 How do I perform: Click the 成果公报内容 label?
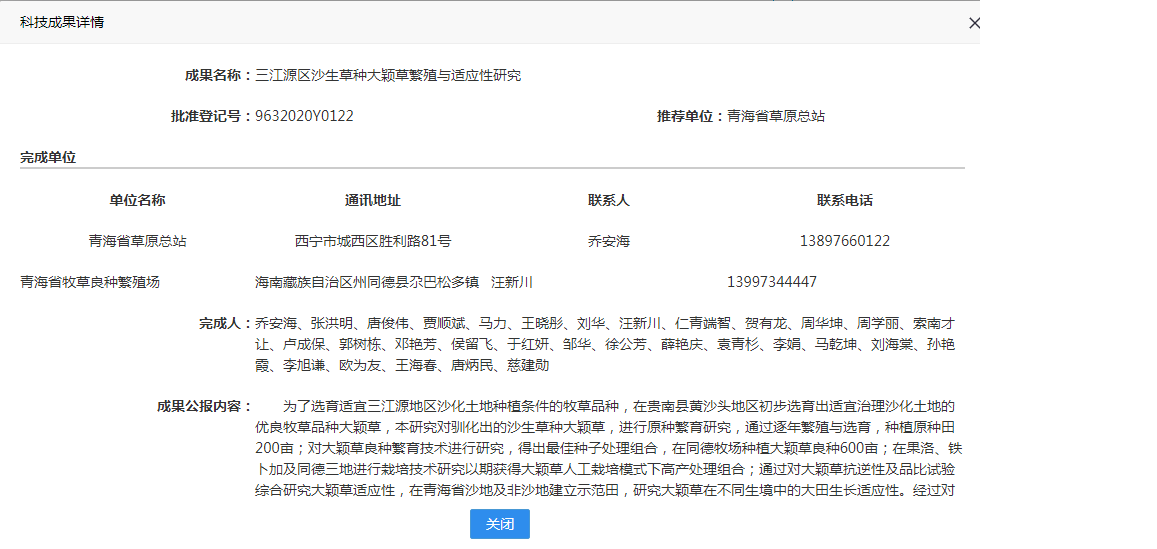click(x=204, y=406)
